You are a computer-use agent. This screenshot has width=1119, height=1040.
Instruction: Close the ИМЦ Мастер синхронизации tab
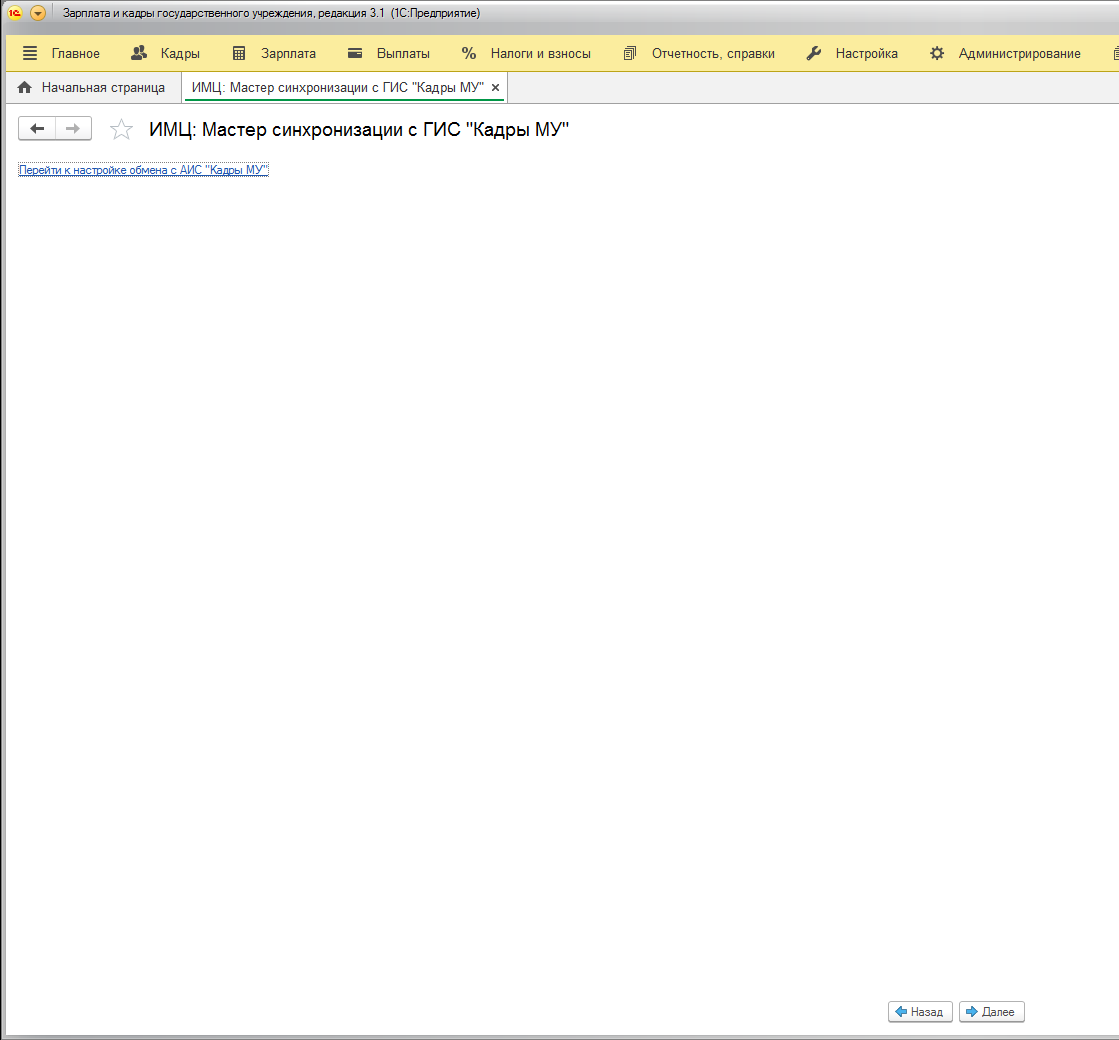[495, 88]
